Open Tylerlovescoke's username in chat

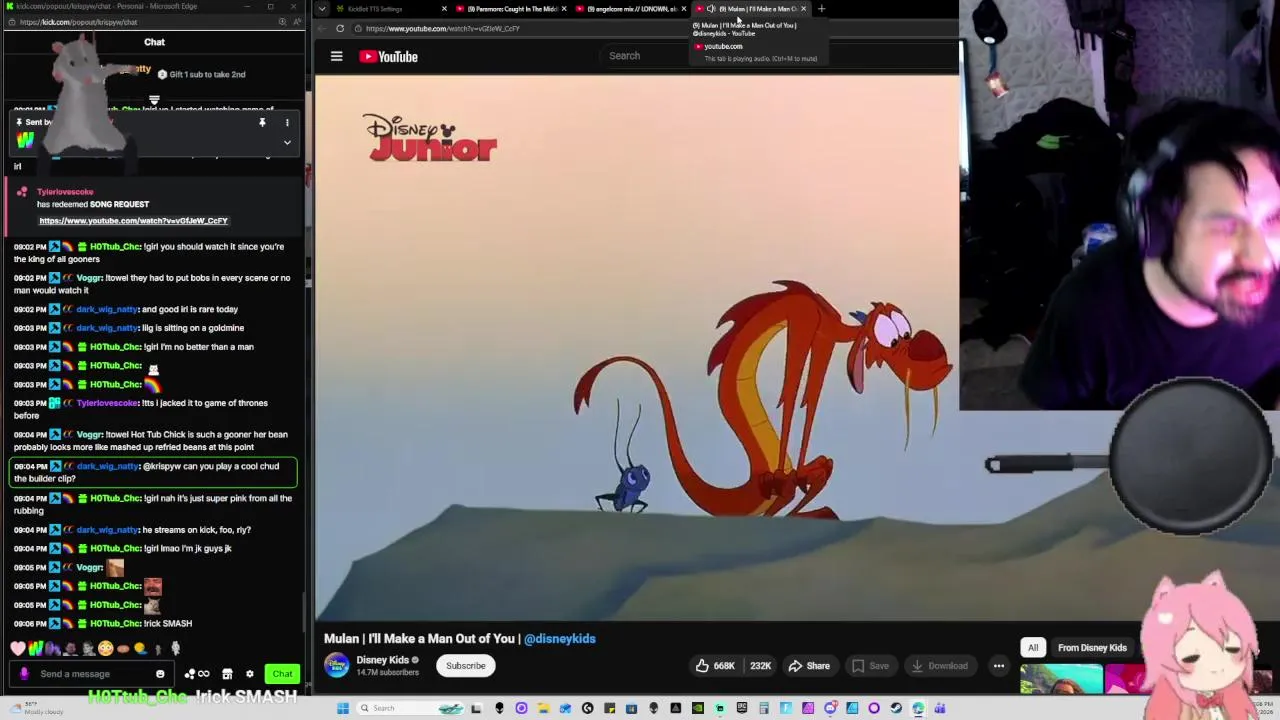pos(107,403)
